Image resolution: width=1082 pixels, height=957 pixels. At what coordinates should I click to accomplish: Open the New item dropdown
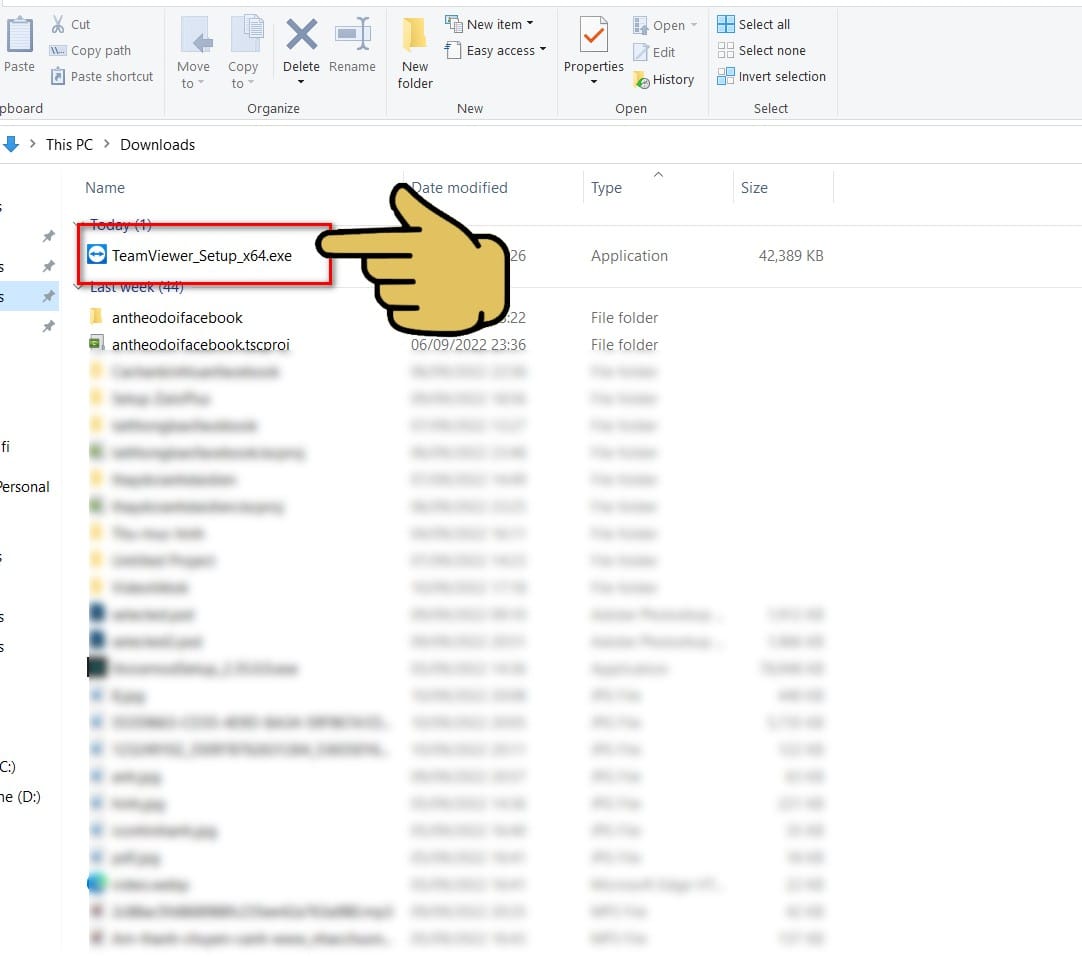point(489,24)
